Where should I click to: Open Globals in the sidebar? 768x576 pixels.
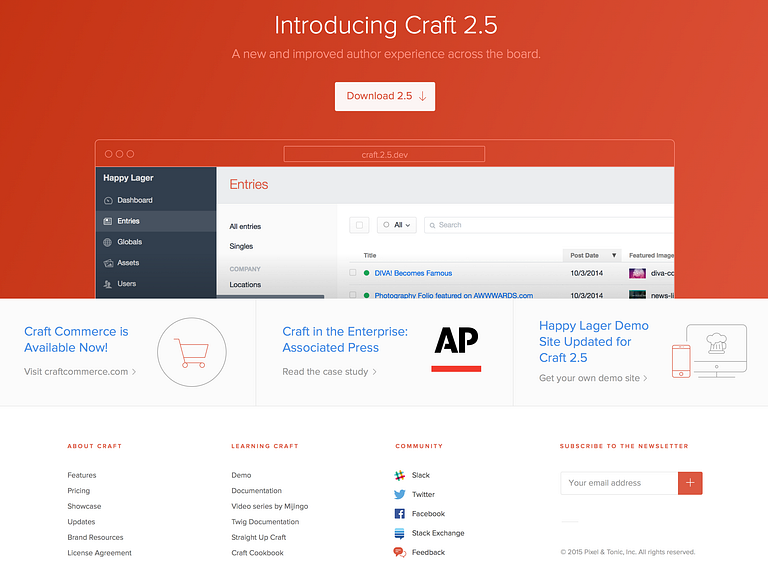(x=156, y=242)
